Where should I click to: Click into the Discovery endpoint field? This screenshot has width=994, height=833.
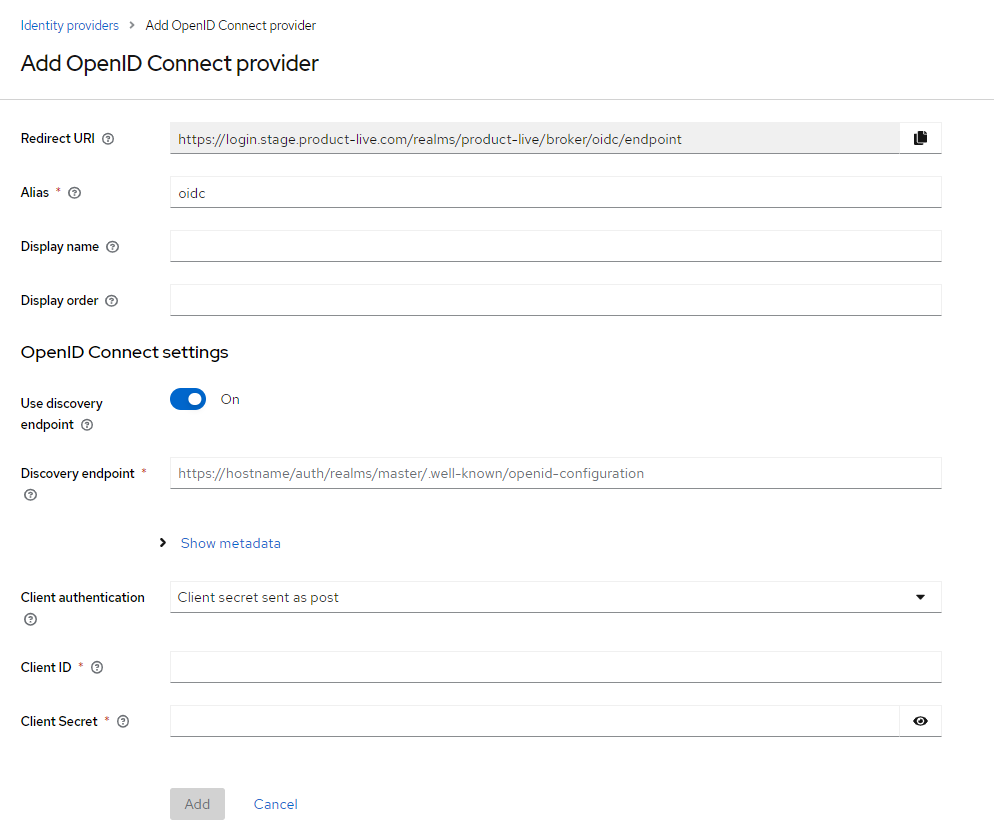point(555,473)
